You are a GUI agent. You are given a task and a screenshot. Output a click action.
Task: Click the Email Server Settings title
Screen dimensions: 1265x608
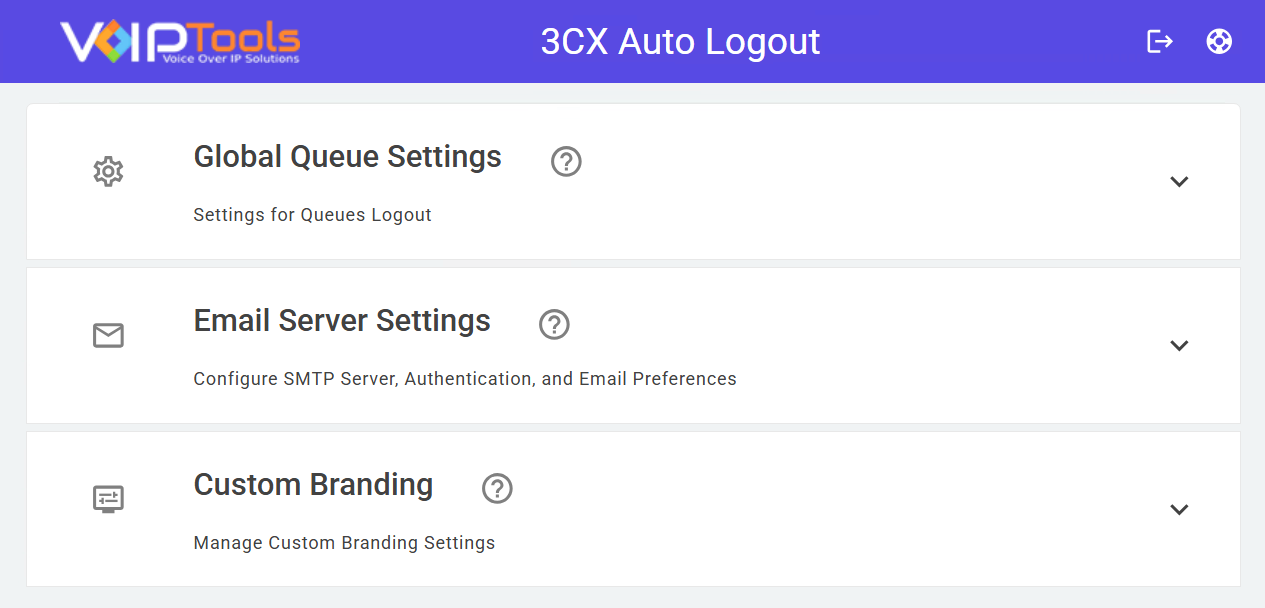point(342,321)
